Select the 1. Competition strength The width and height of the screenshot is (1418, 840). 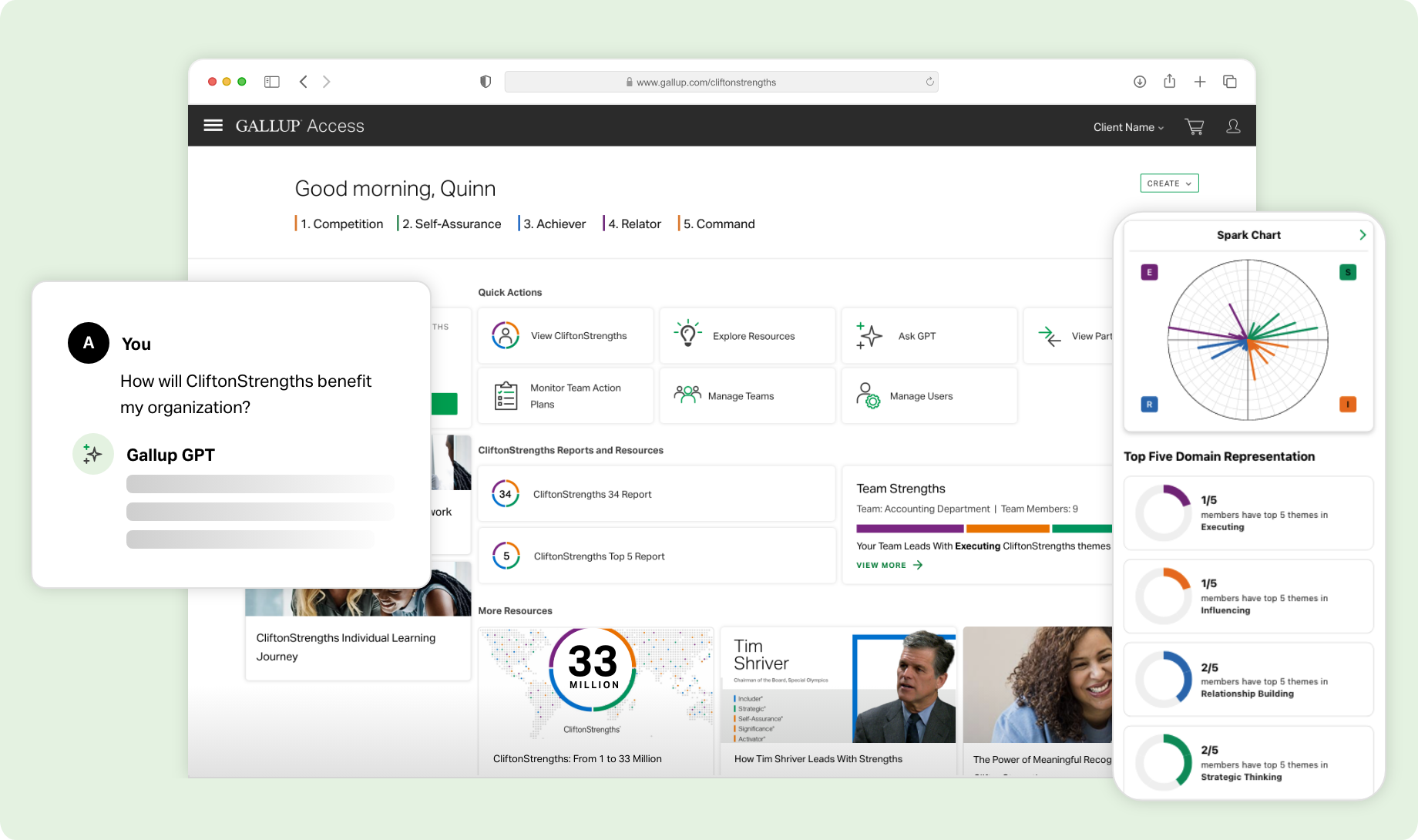click(x=339, y=223)
